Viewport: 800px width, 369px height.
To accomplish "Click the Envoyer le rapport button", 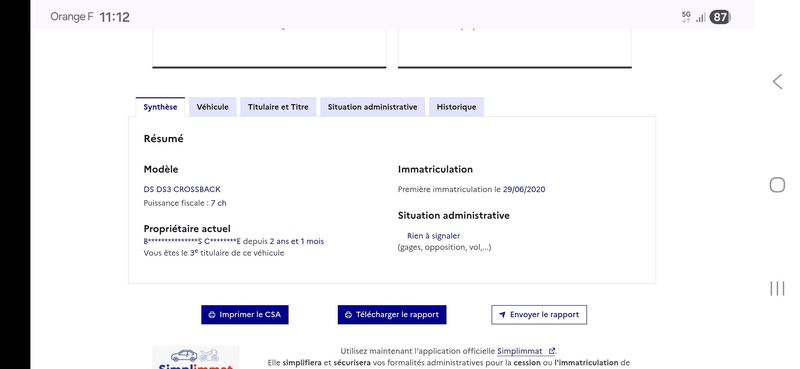I will coord(539,315).
